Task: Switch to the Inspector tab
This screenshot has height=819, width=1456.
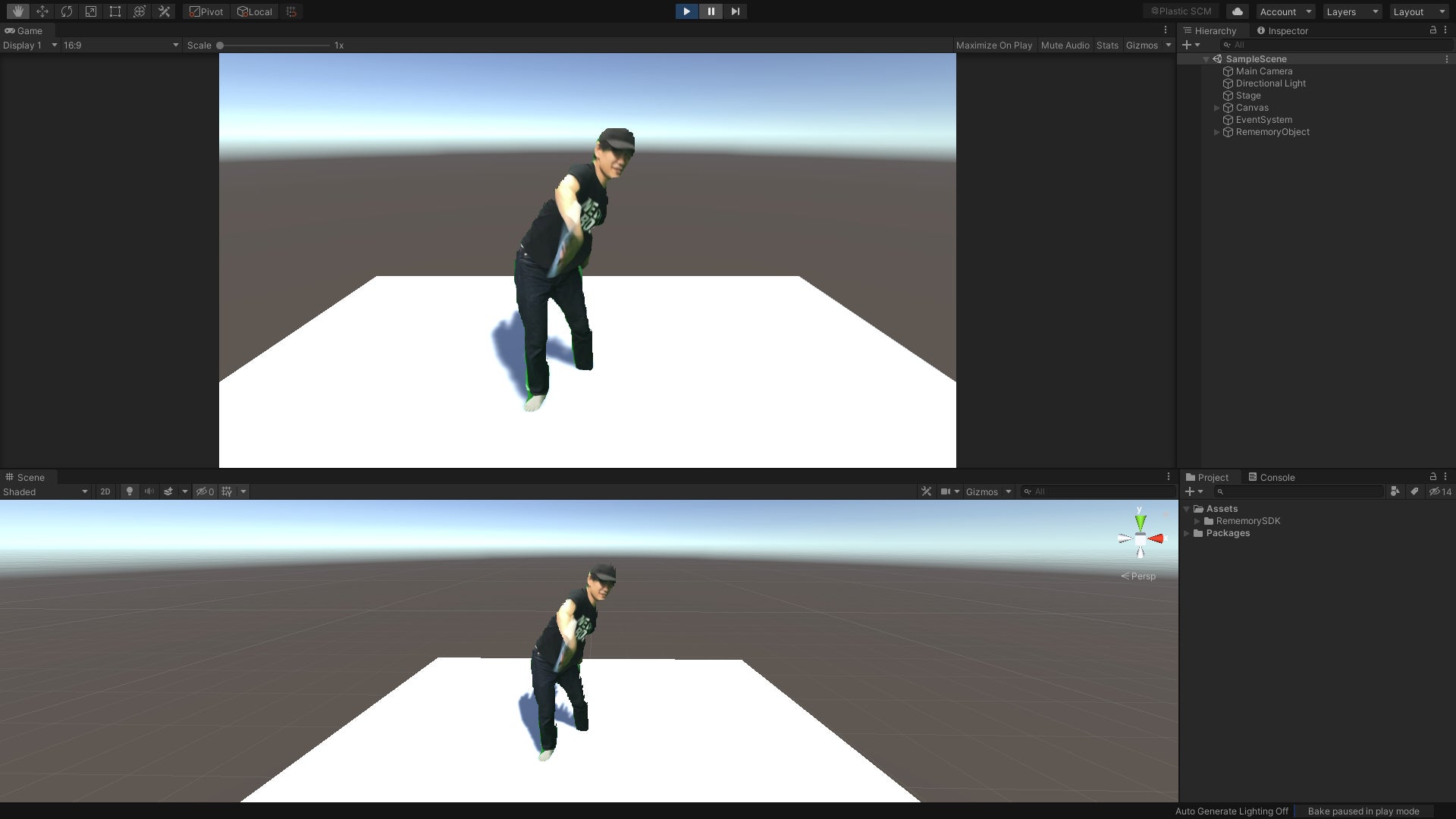Action: point(1282,31)
